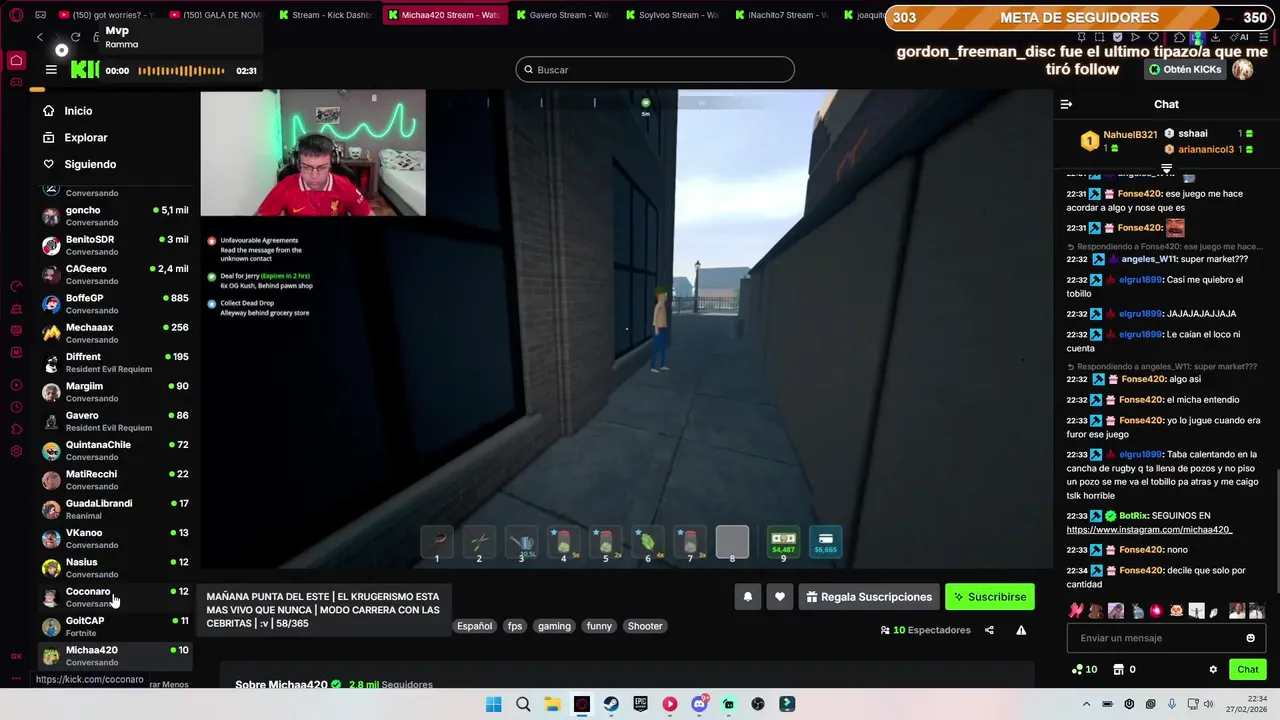1280x720 pixels.
Task: Open the Instagram michaa420 link in chat
Action: point(1149,530)
